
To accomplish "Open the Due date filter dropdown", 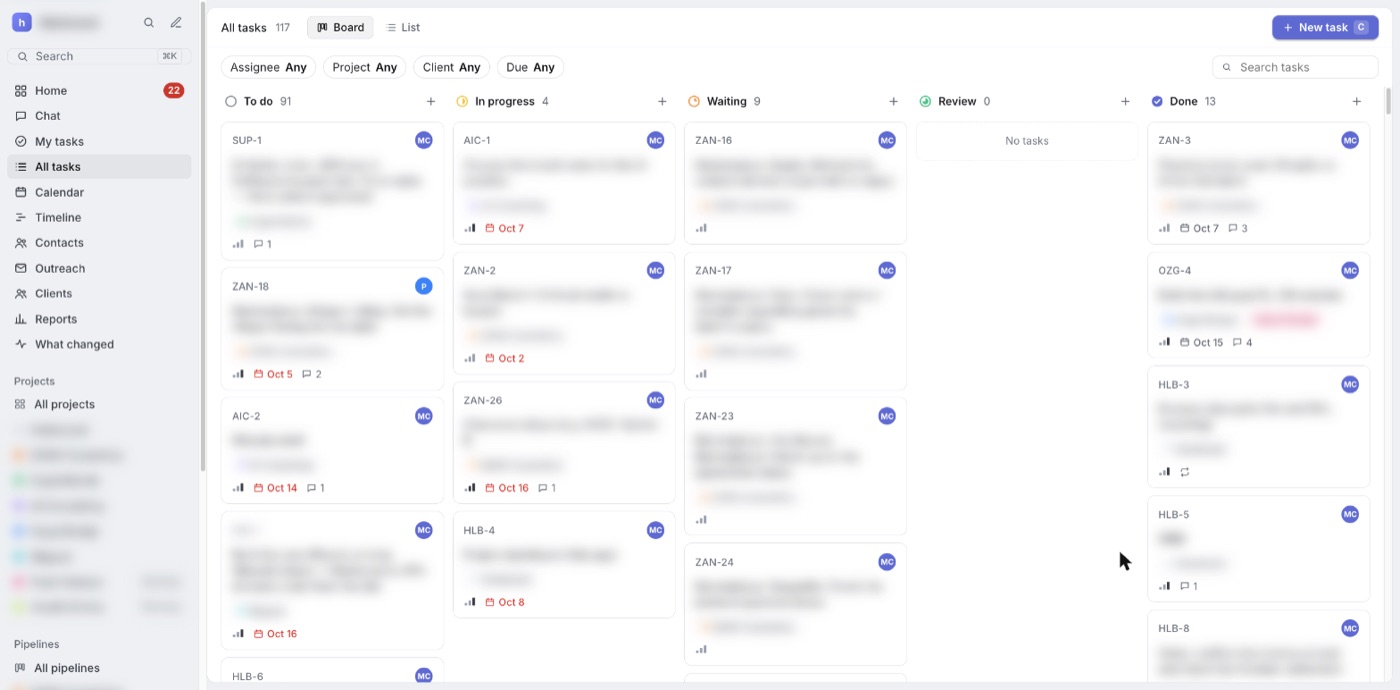I will coord(531,67).
